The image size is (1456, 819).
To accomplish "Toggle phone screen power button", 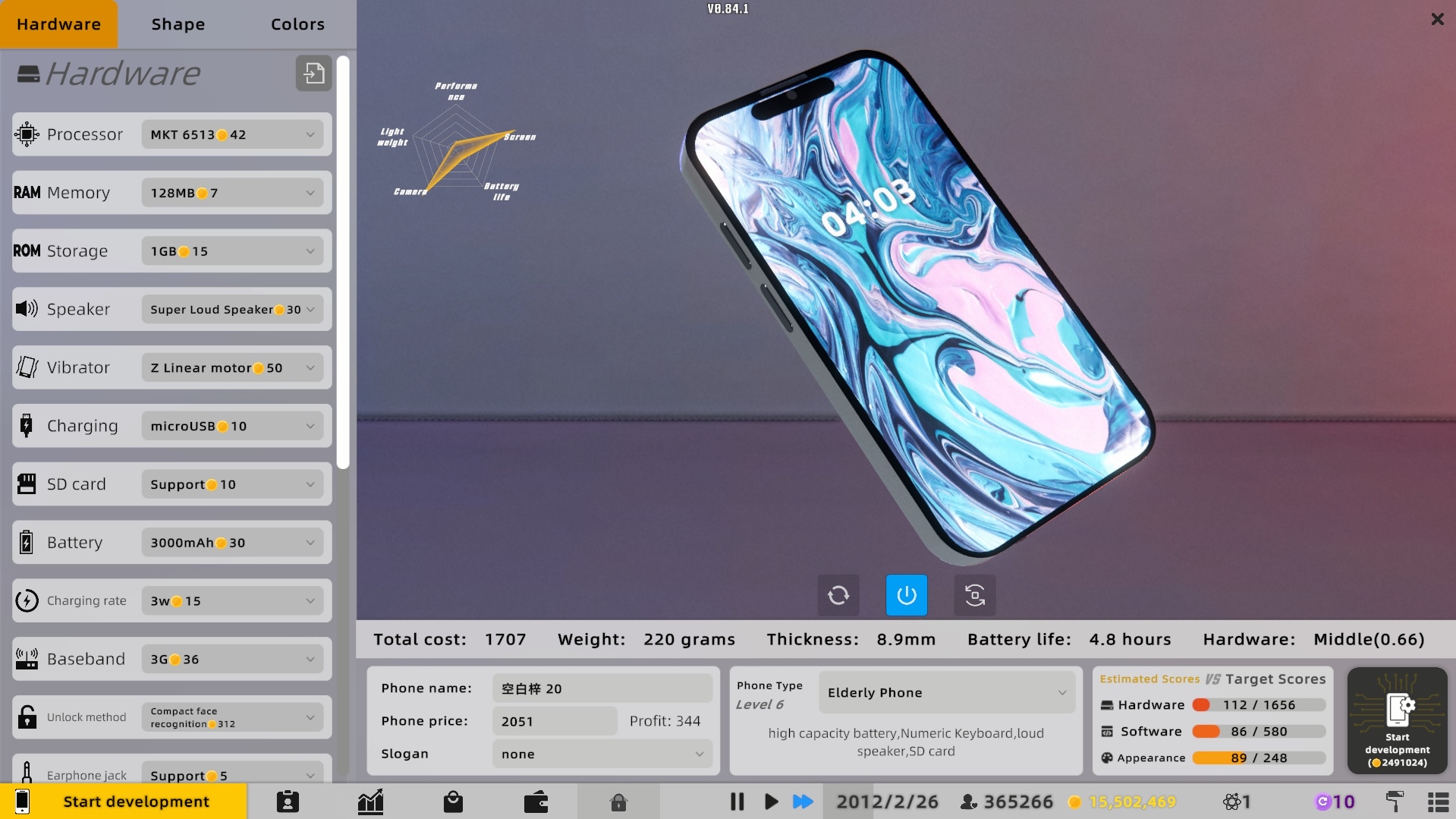I will [907, 595].
